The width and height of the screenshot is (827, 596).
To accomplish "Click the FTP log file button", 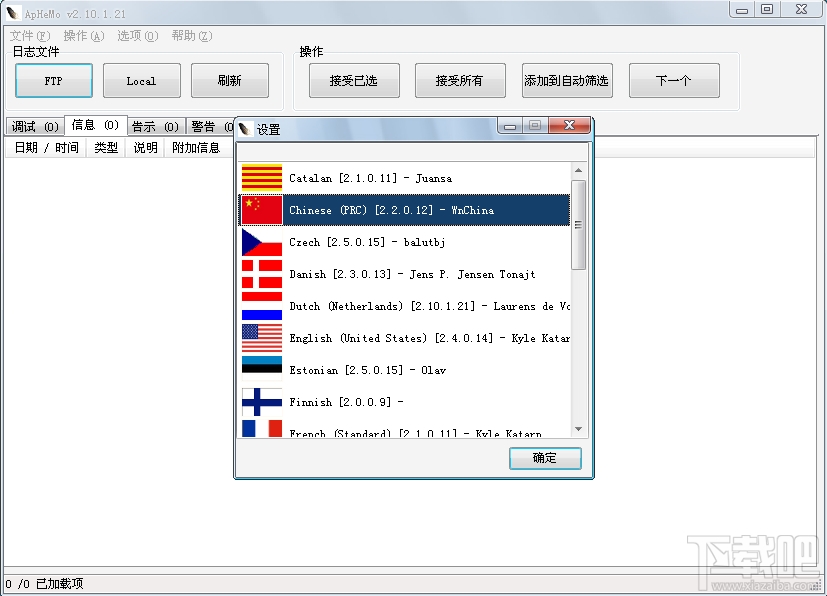I will pos(54,81).
